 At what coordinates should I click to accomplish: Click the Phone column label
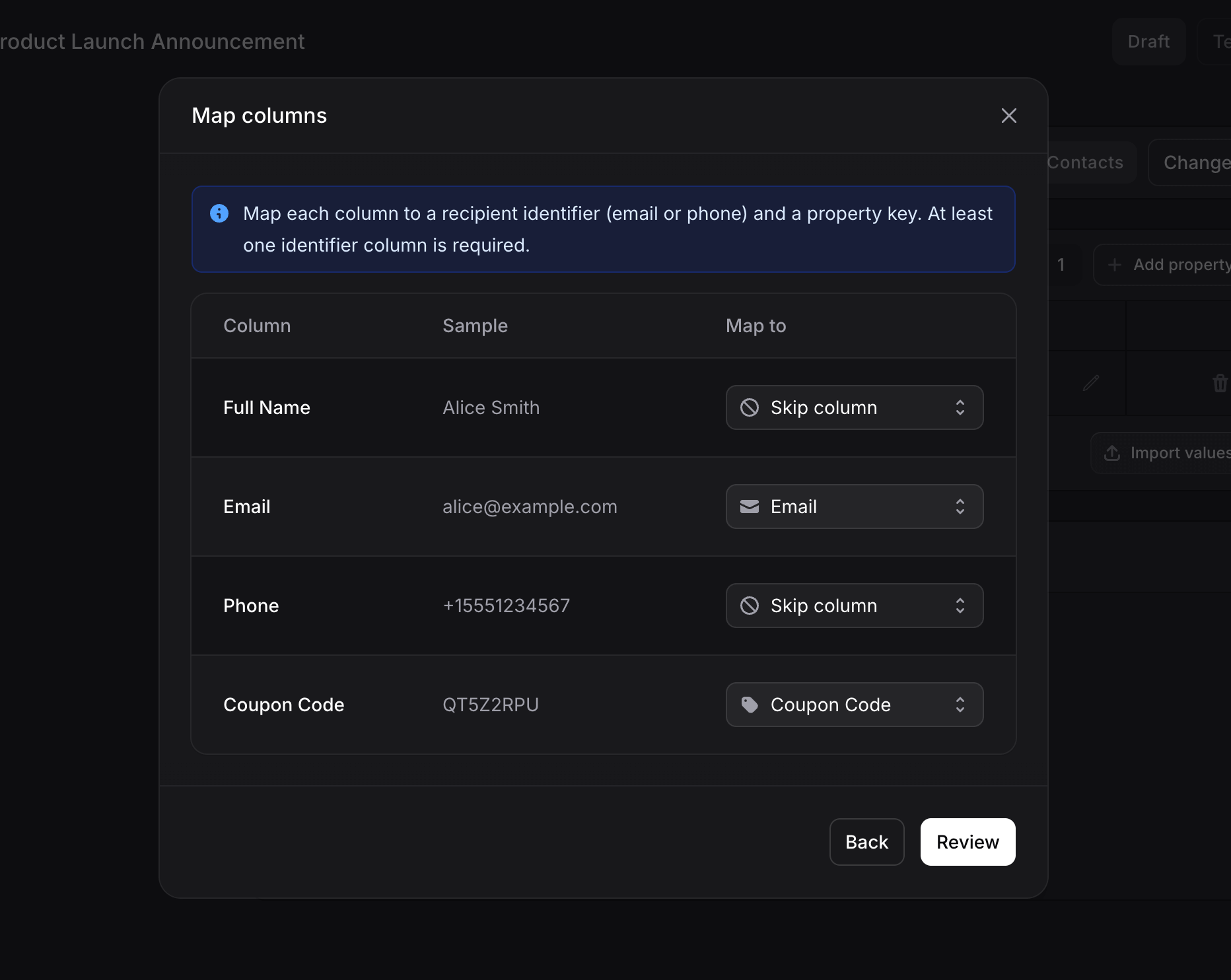pyautogui.click(x=251, y=606)
